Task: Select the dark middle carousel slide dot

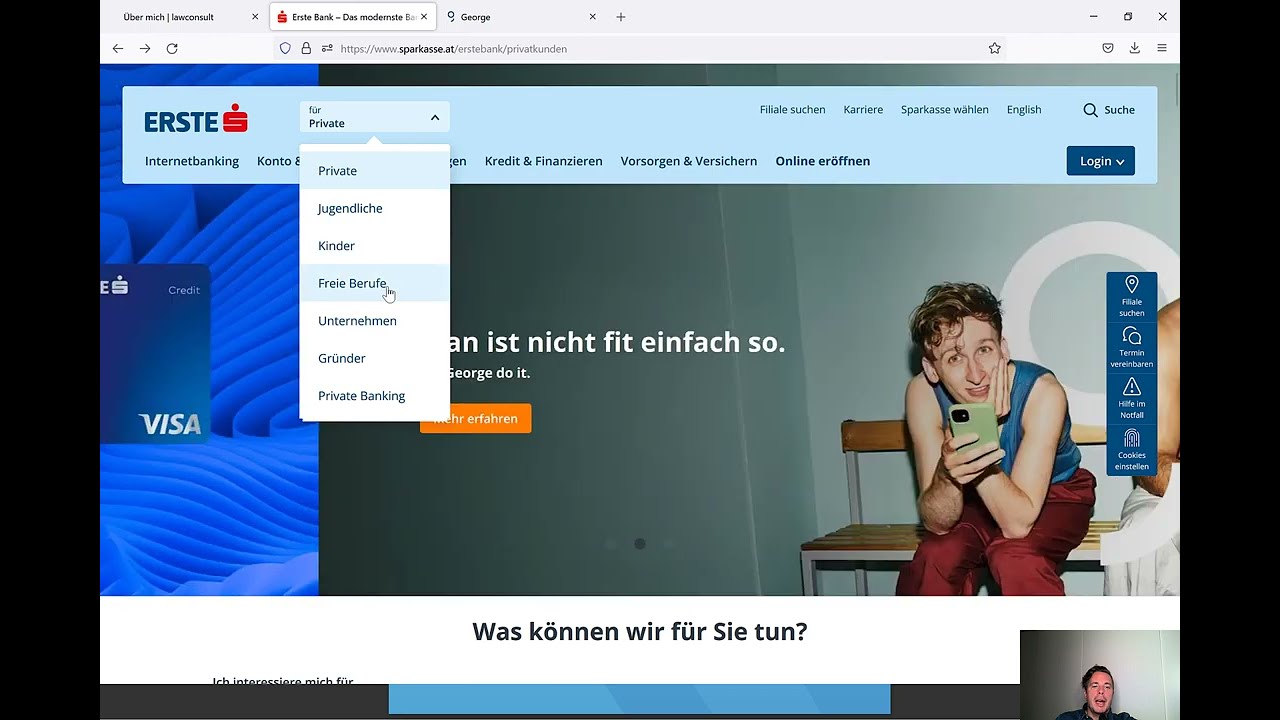Action: coord(640,544)
